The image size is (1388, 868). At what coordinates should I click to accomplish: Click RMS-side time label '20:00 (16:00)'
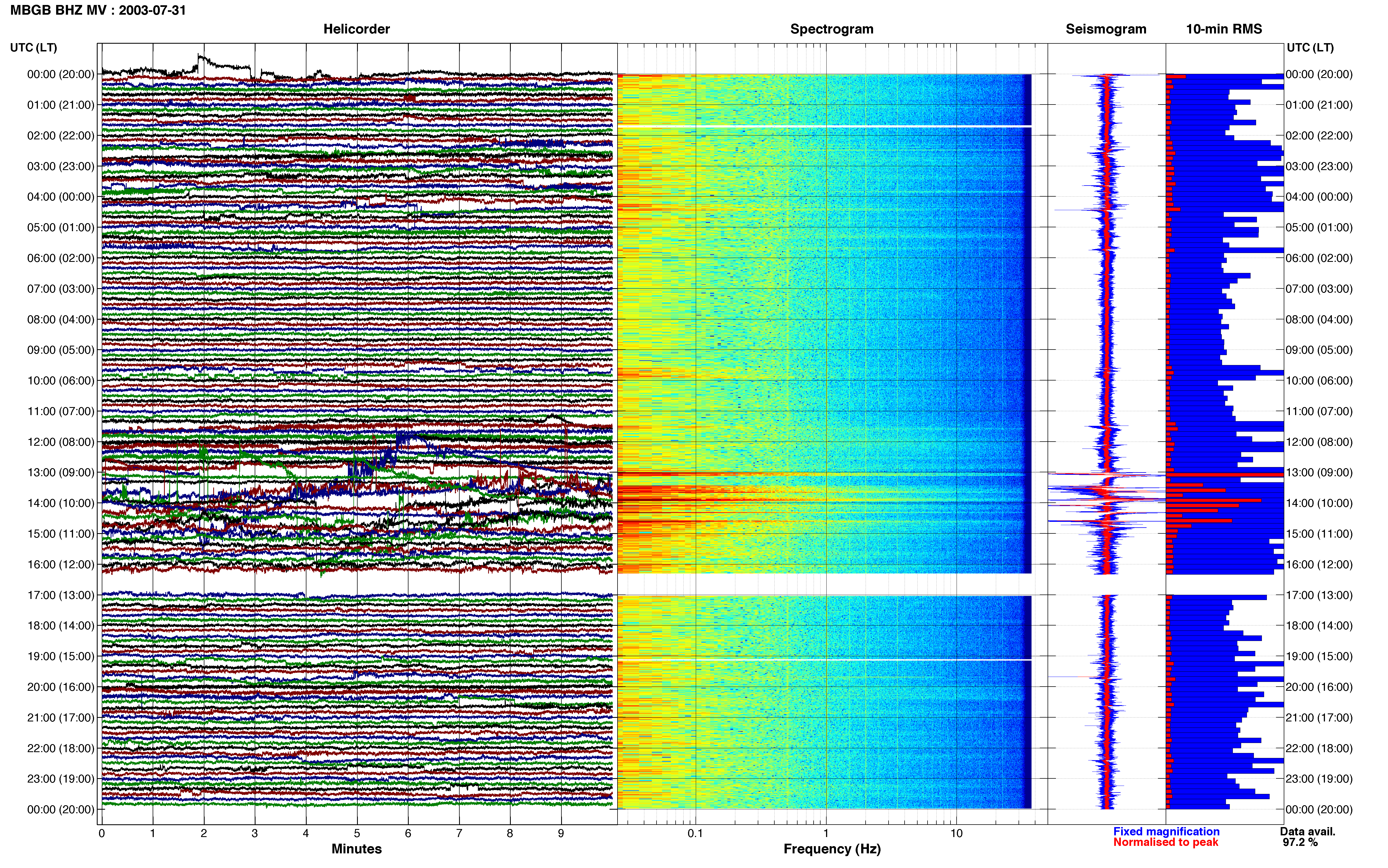(x=1319, y=687)
